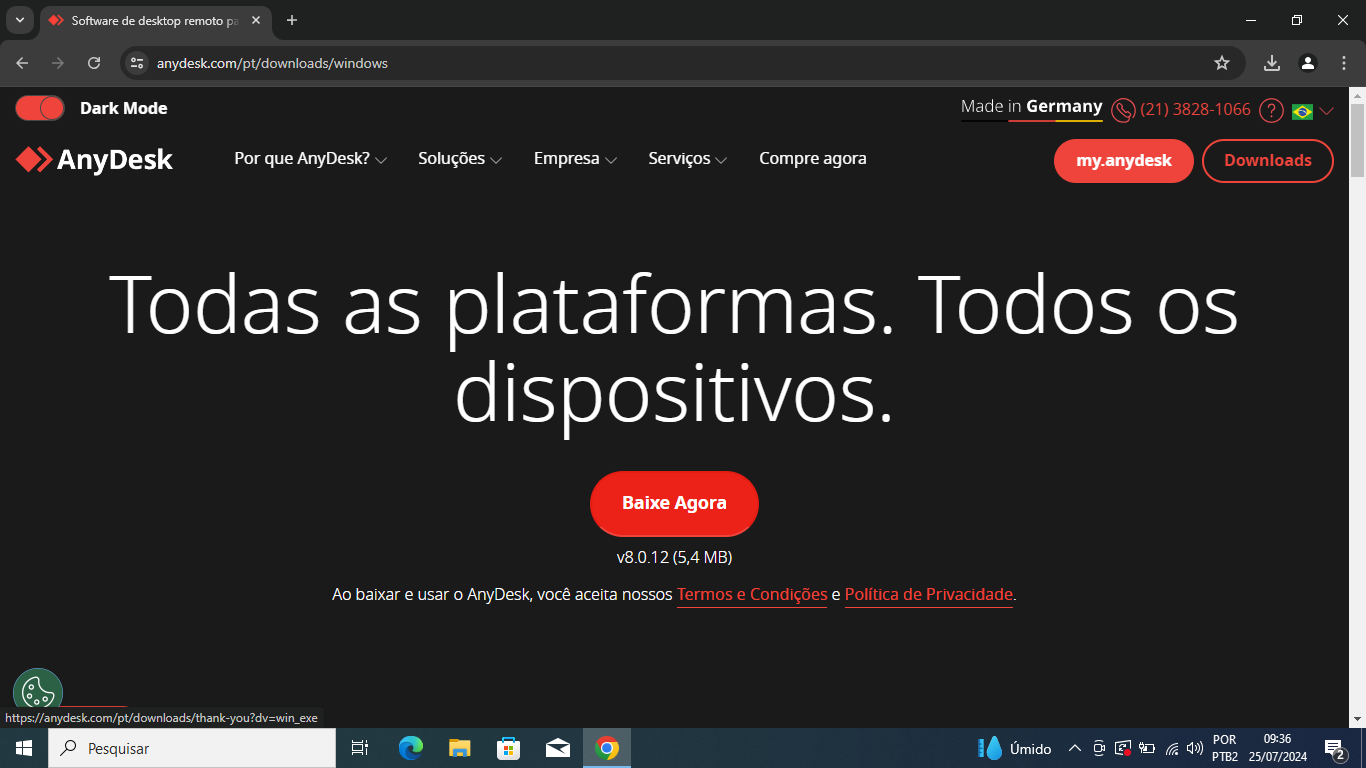
Task: Click the my.anydesk button
Action: pos(1123,160)
